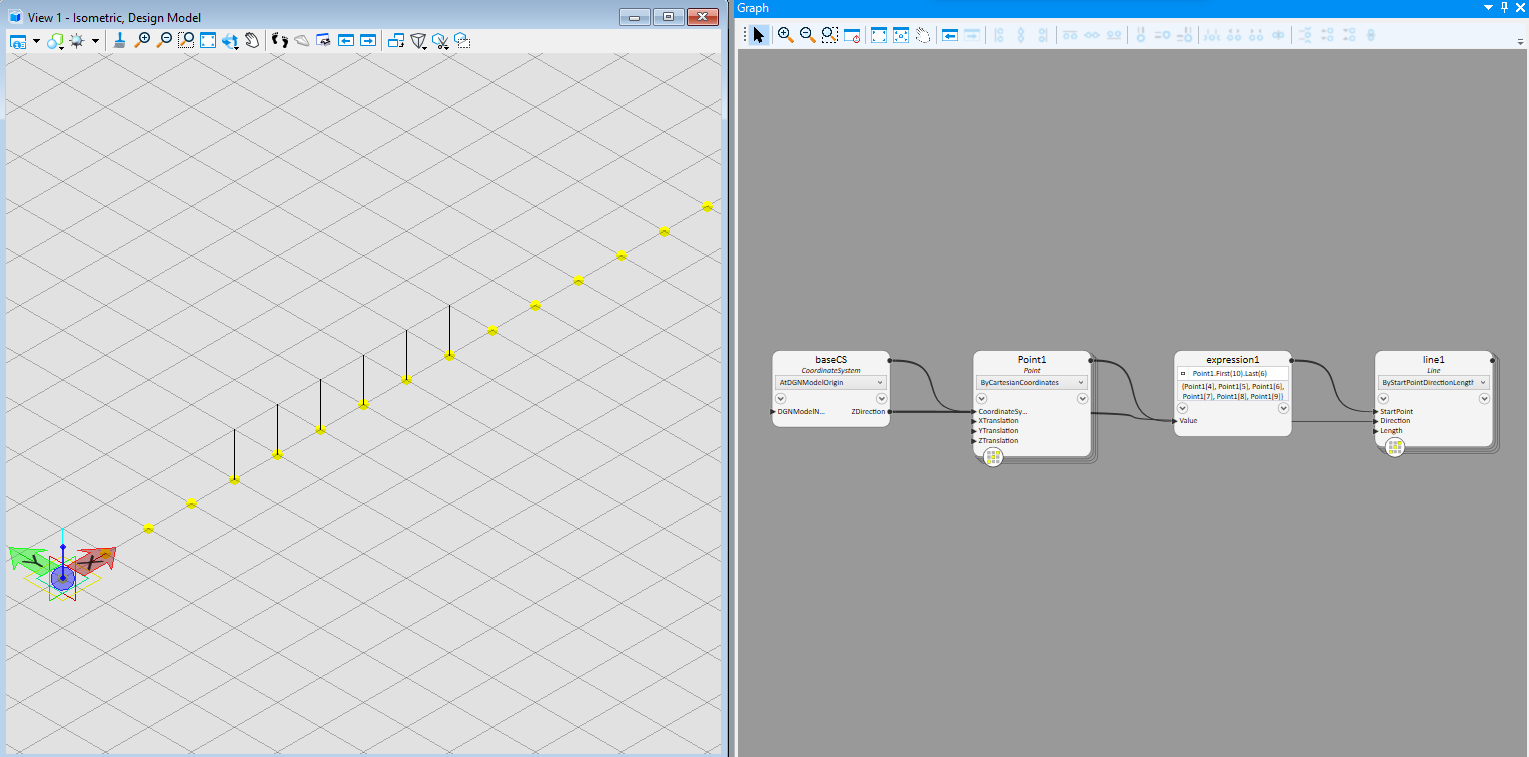Image resolution: width=1529 pixels, height=757 pixels.
Task: Open ByCartesianCoordinates dropdown on Point1 node
Action: tap(1032, 382)
